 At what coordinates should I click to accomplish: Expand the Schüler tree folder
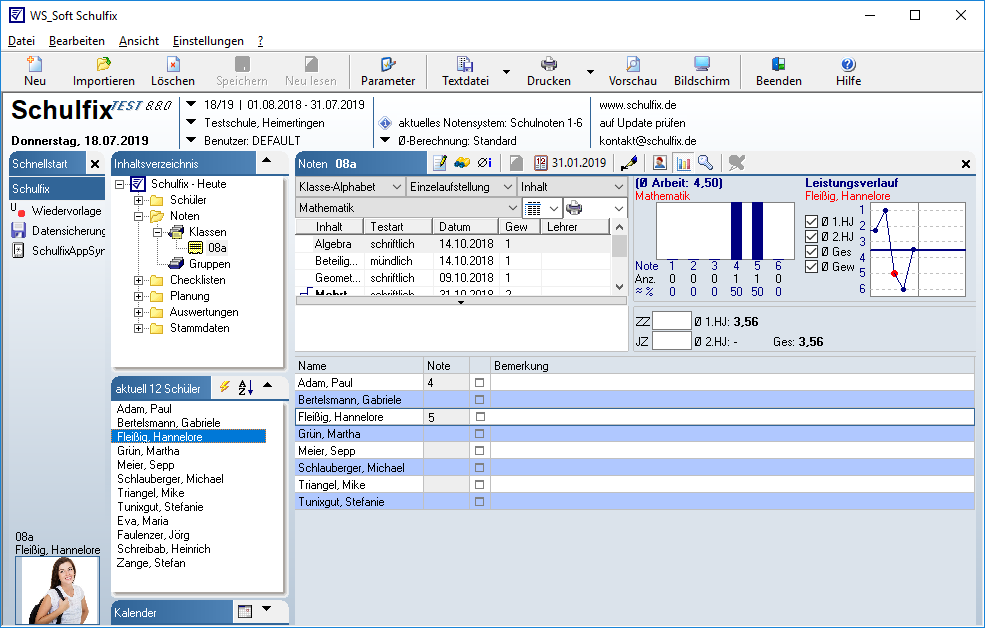pos(138,200)
